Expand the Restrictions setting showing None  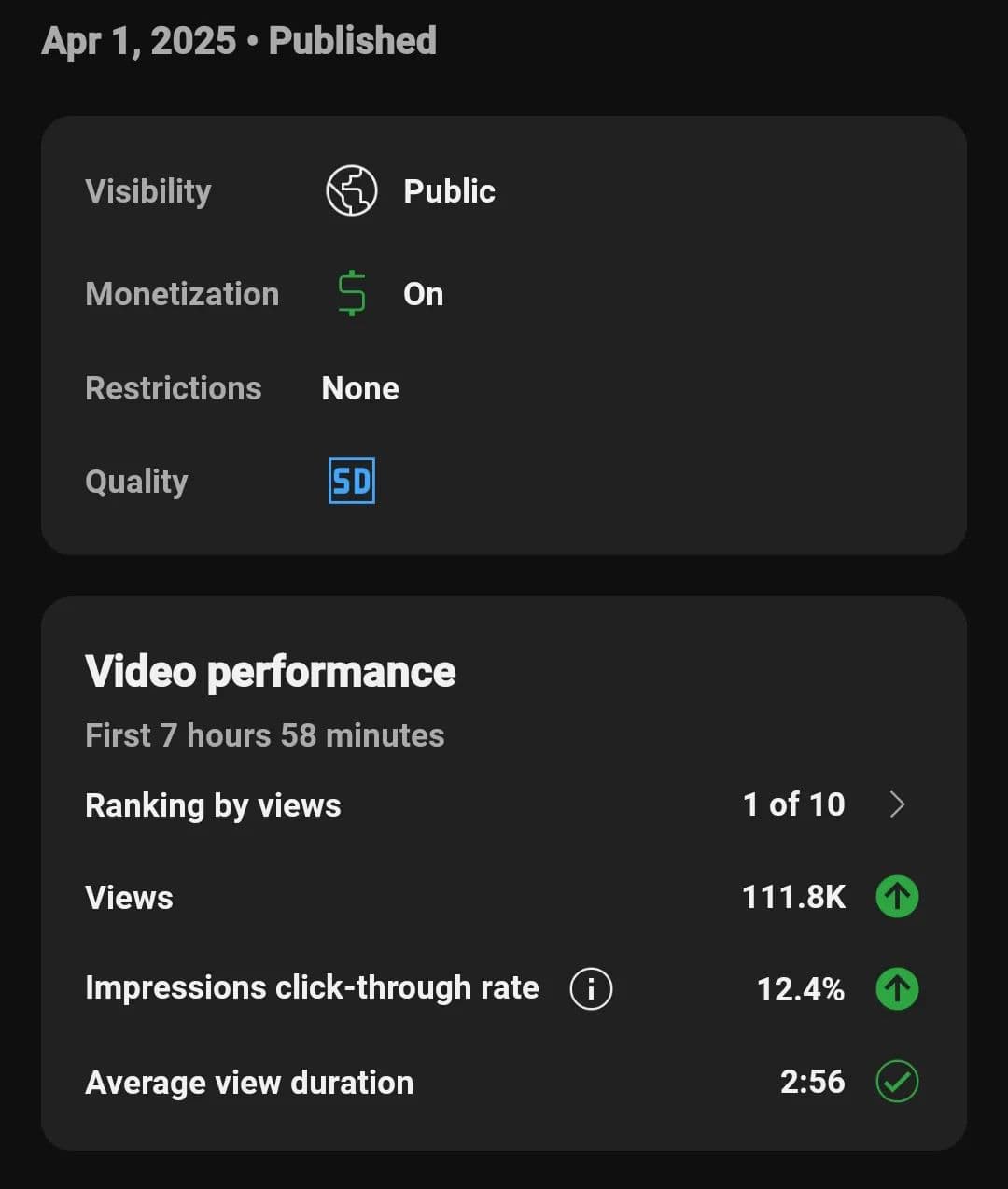(x=360, y=388)
